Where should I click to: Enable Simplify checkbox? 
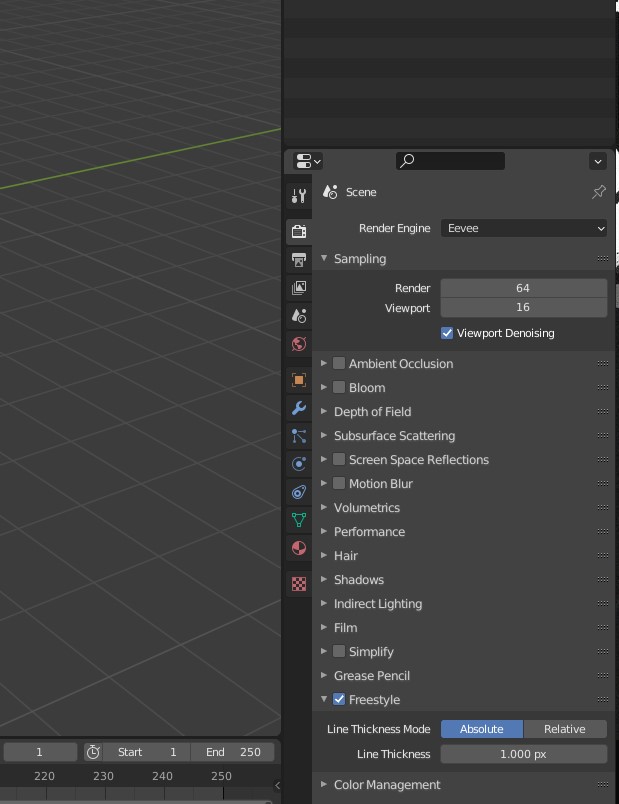tap(338, 652)
